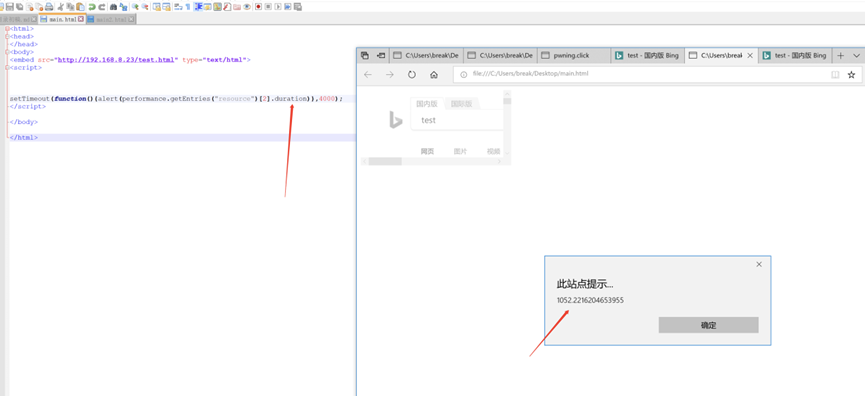The image size is (865, 396).
Task: Click the browser Home icon
Action: coord(434,74)
